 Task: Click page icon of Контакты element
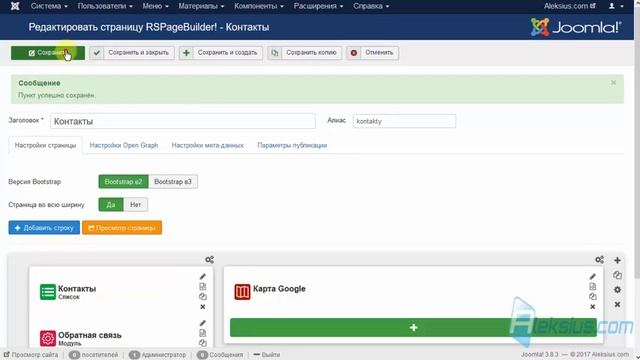pyautogui.click(x=202, y=287)
